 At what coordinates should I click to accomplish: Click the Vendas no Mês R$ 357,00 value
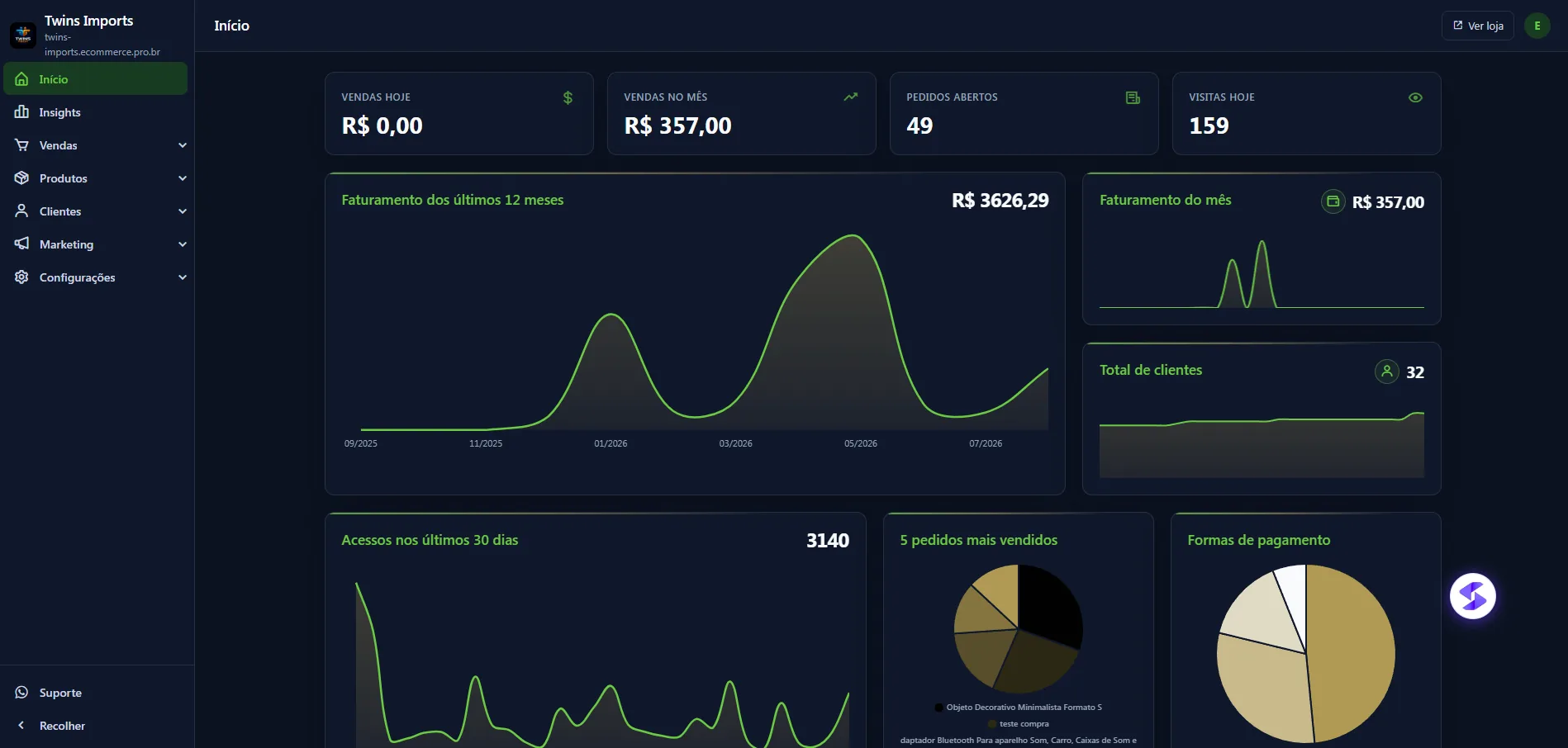click(x=677, y=125)
